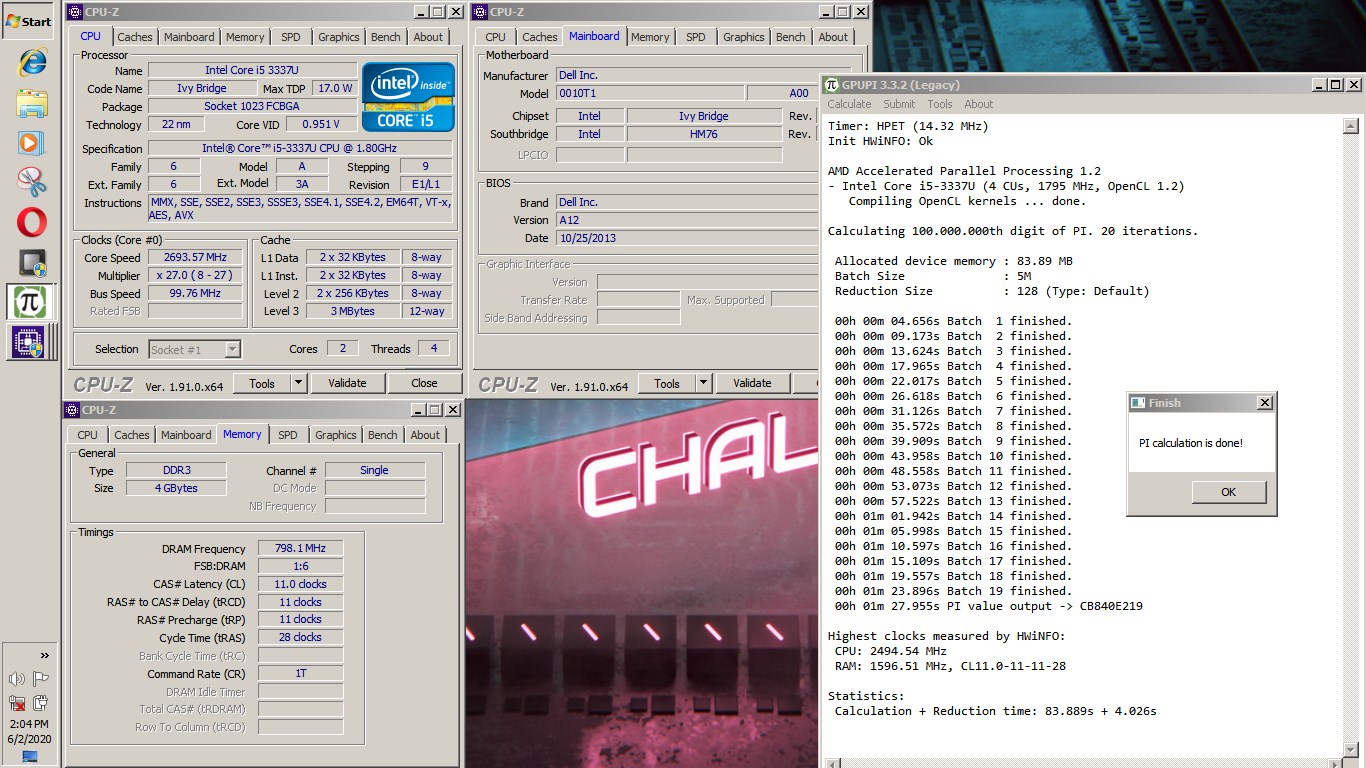
Task: Switch to the SPD tab in the CPU-Z Processor window
Action: tap(291, 37)
